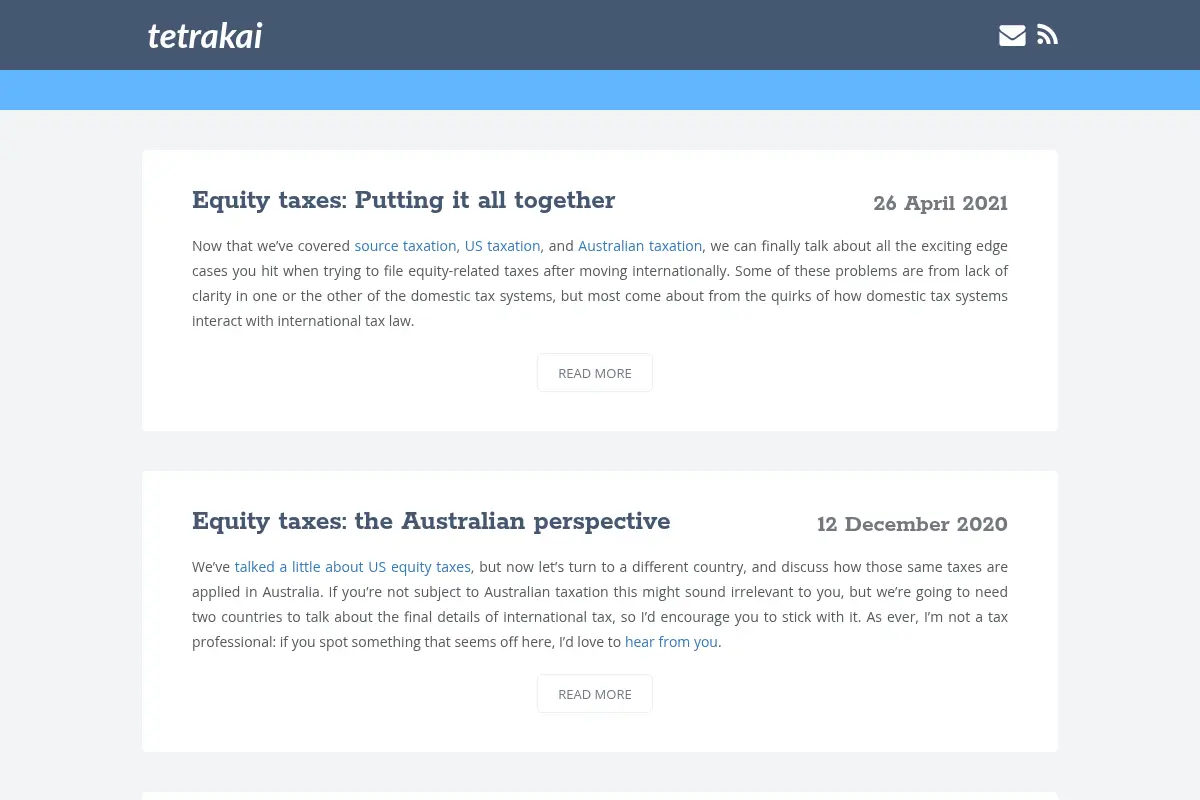Open post 'Equity taxes: the Australian perspective'

tap(431, 521)
